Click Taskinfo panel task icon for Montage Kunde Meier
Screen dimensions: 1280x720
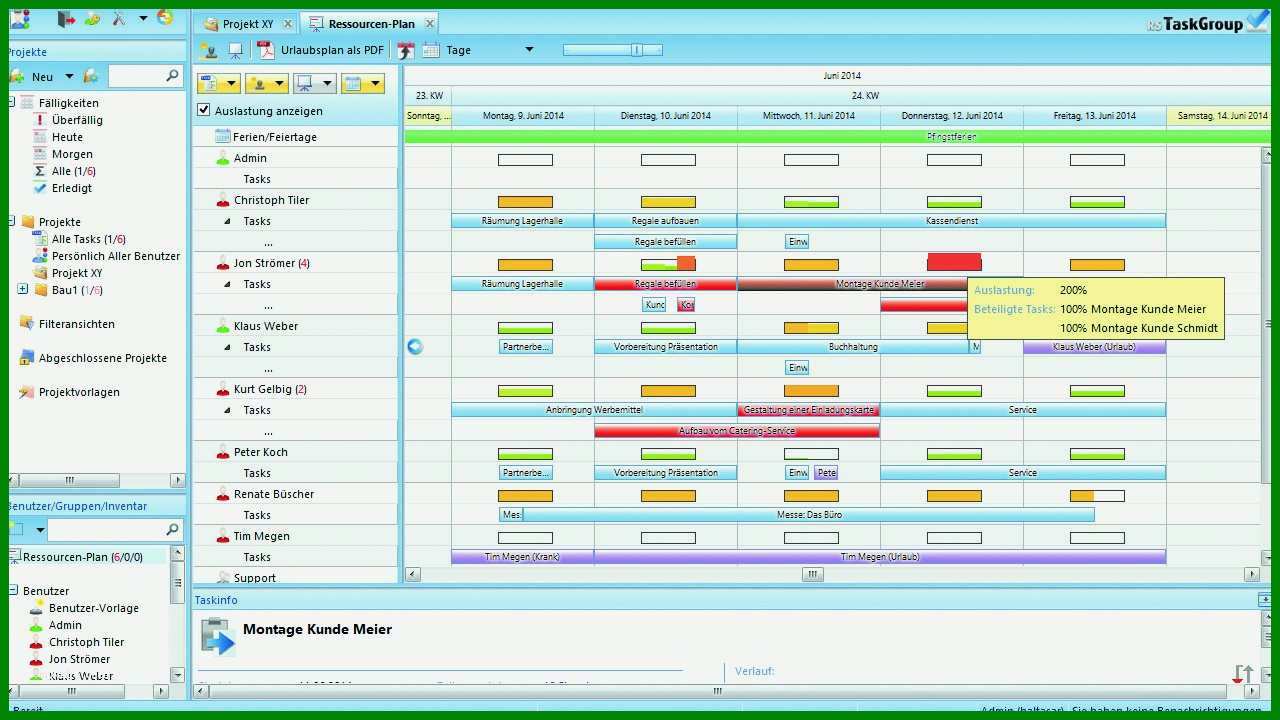pos(219,637)
